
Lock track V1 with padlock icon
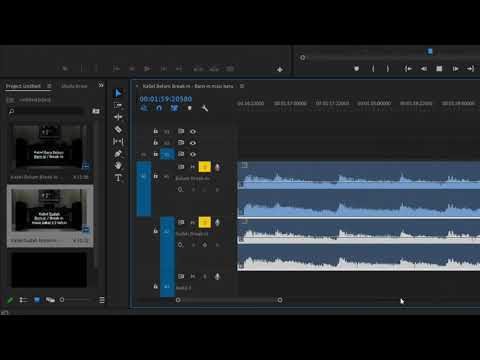156,154
